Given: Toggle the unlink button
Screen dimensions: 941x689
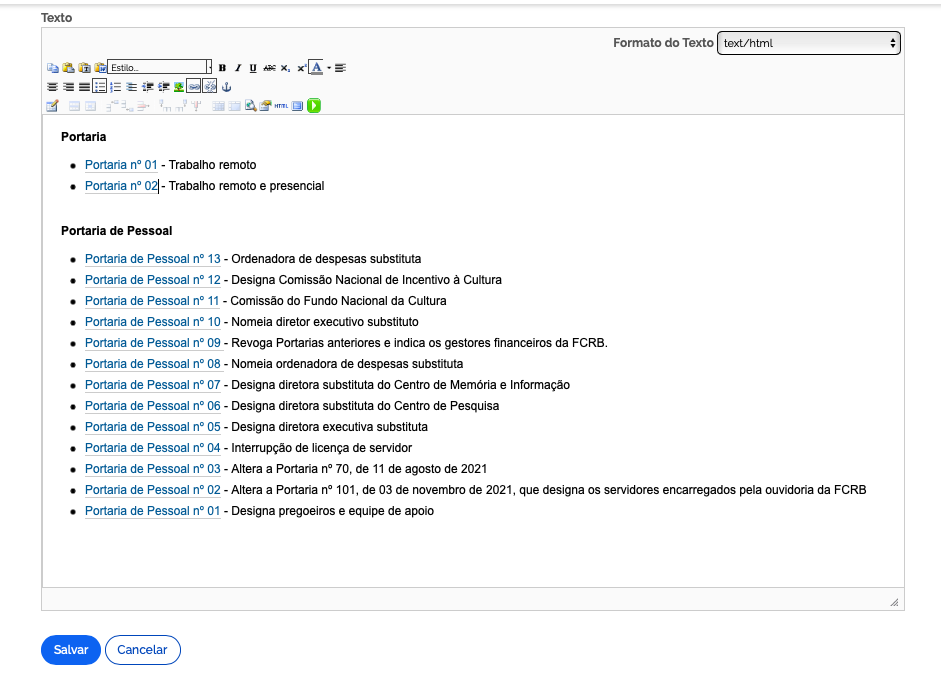Looking at the screenshot, I should (x=210, y=87).
